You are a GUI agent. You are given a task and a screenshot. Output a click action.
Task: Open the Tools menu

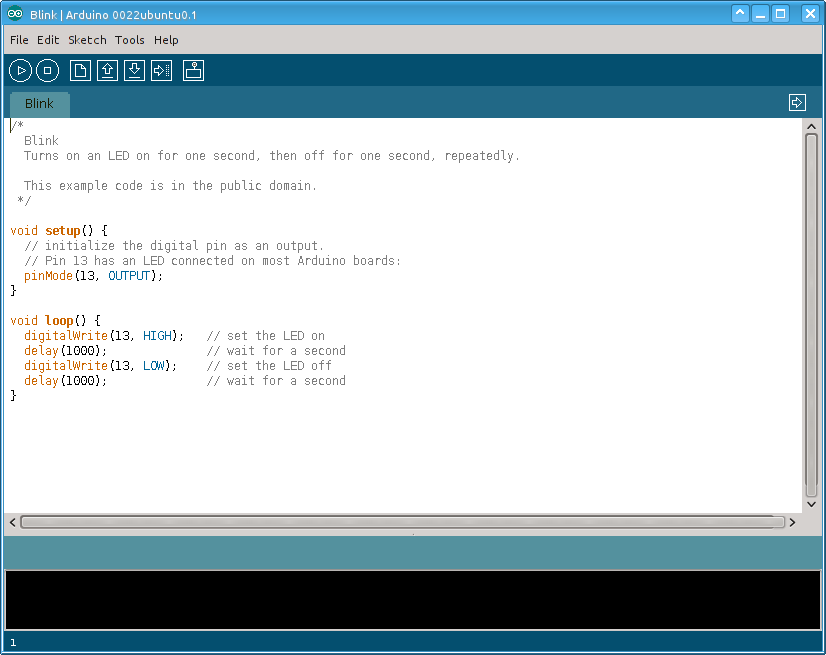(130, 40)
